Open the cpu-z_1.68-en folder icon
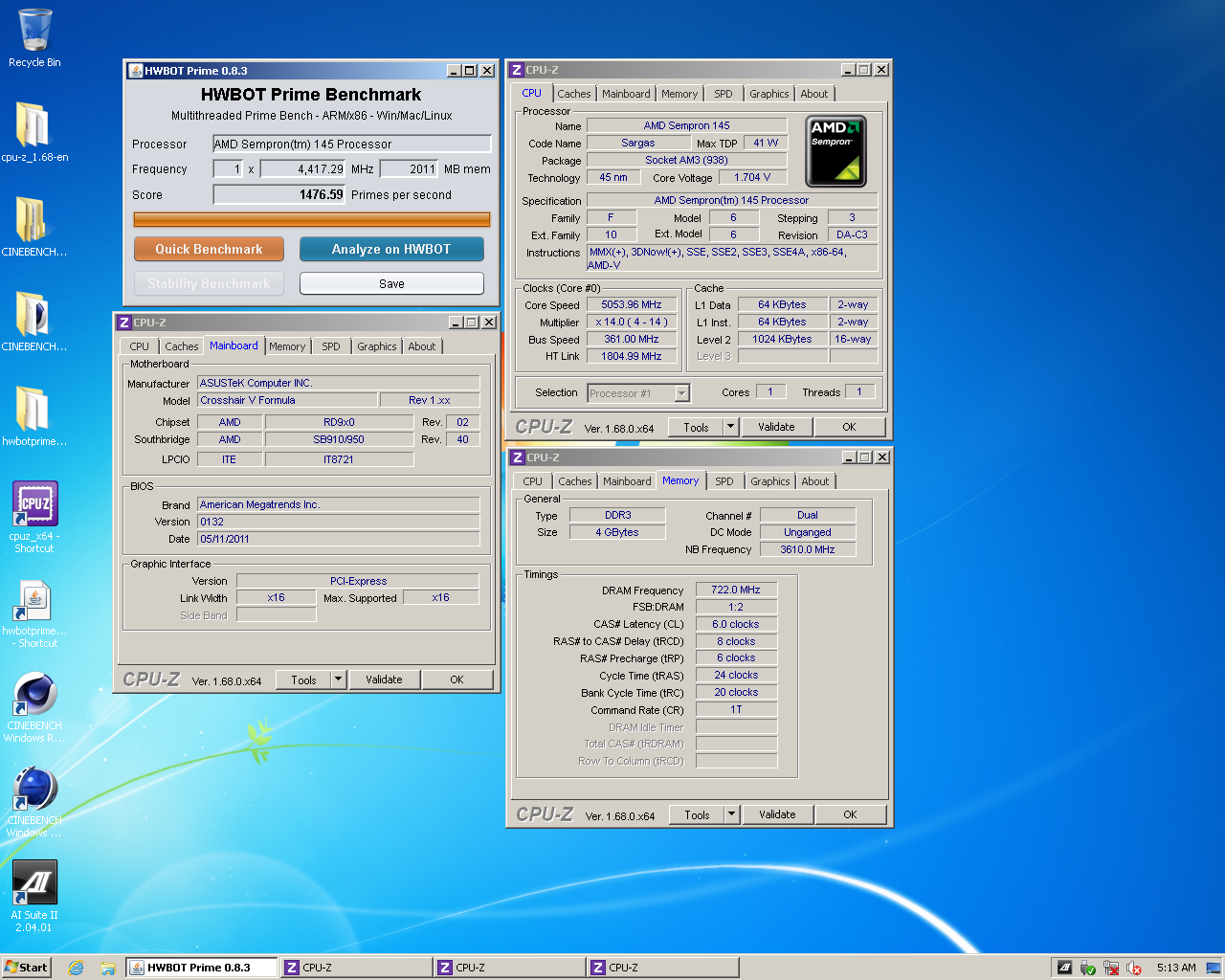1225x980 pixels. coord(34,132)
